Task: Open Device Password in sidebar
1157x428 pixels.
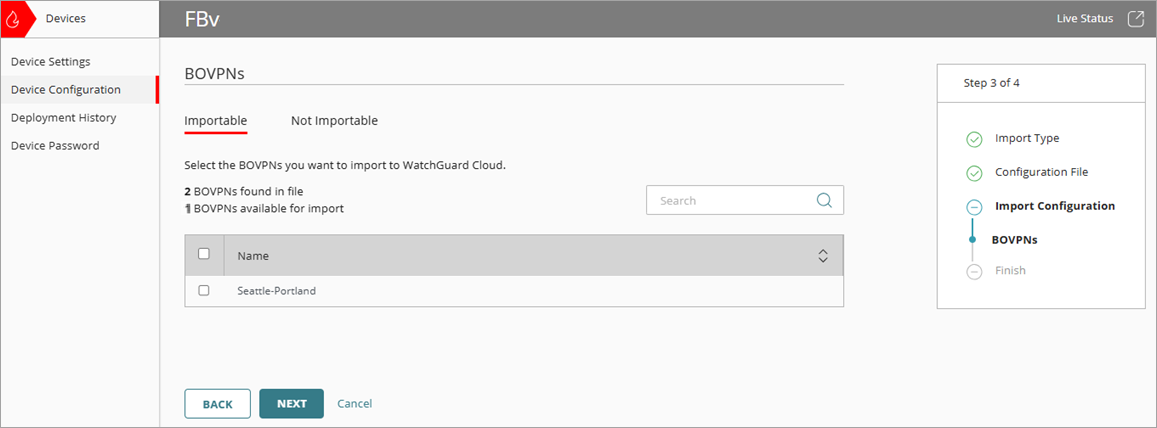Action: tap(55, 145)
